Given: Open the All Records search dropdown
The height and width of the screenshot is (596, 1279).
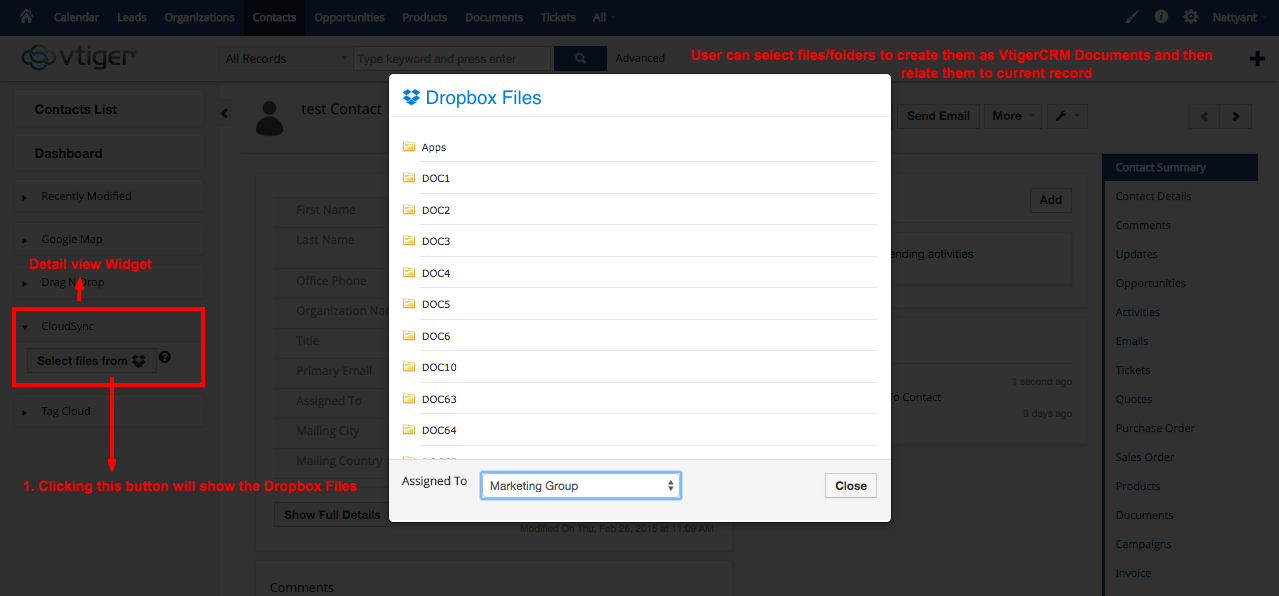Looking at the screenshot, I should tap(284, 58).
